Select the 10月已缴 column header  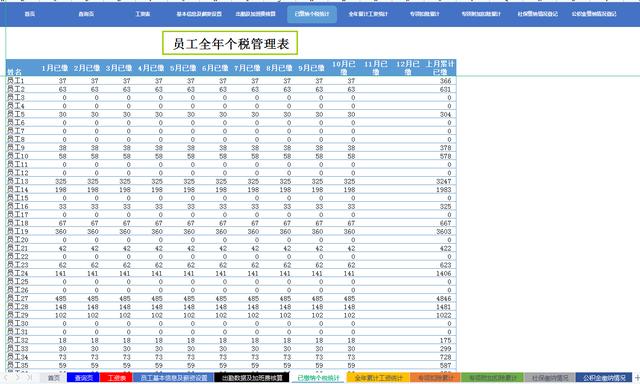[x=344, y=68]
